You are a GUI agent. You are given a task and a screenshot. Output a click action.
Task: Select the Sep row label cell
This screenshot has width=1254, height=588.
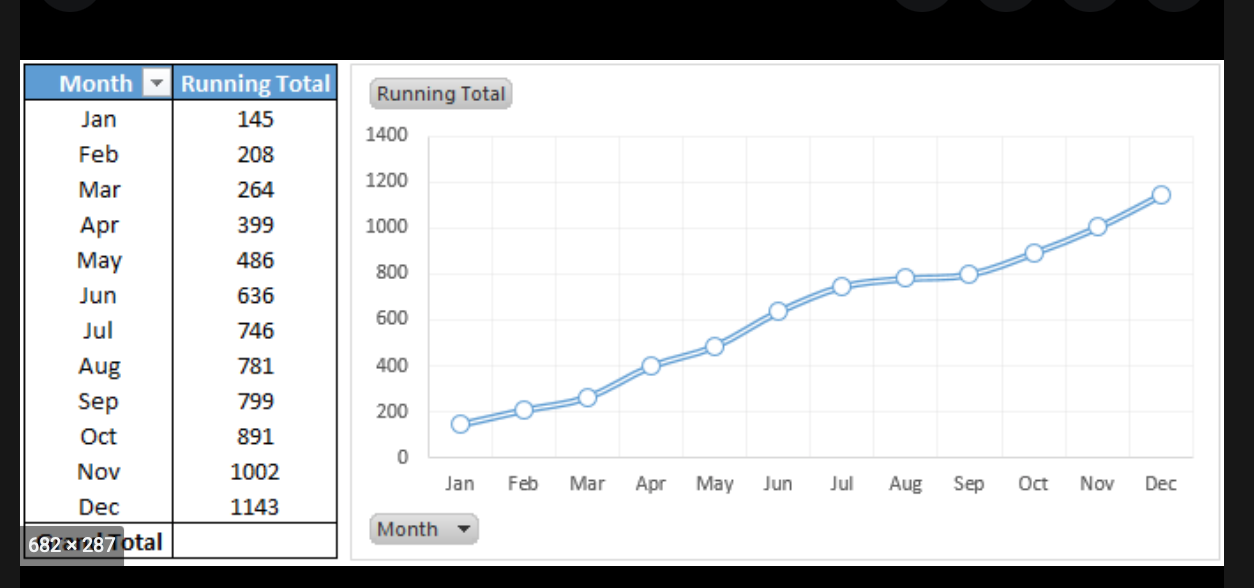coord(99,401)
